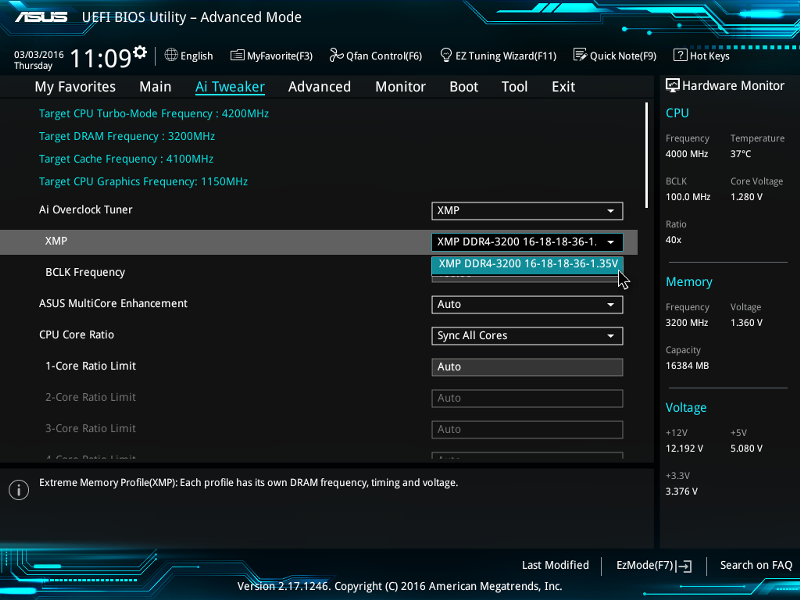Click Core Voltage value 1.280 V

click(746, 196)
